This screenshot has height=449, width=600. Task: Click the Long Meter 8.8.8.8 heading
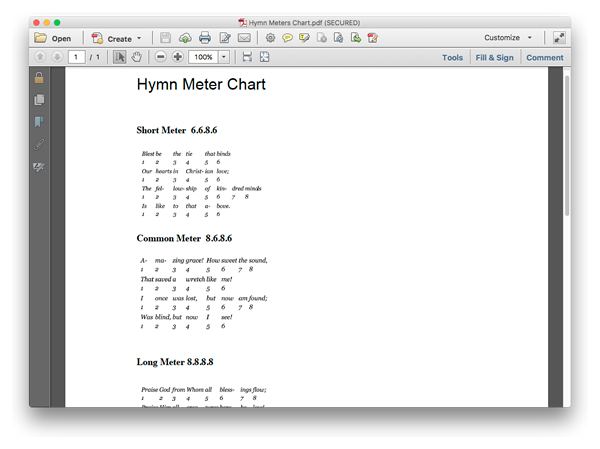(x=175, y=362)
